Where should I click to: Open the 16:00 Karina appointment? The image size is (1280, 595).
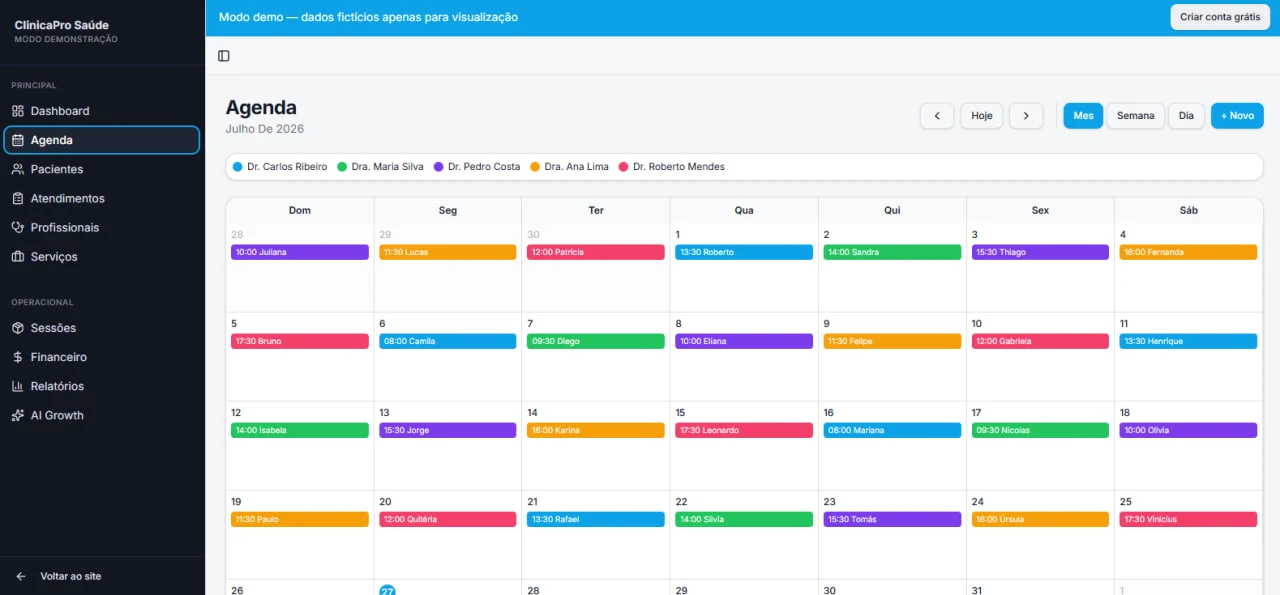pos(596,430)
